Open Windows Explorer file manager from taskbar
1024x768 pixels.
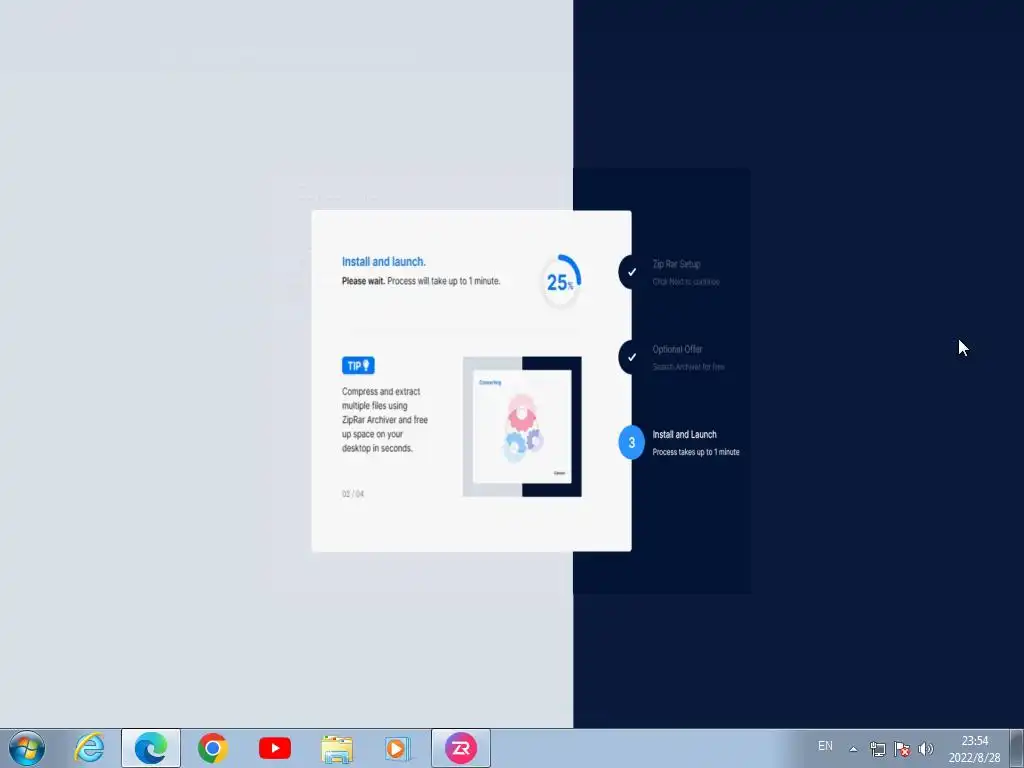pos(336,748)
